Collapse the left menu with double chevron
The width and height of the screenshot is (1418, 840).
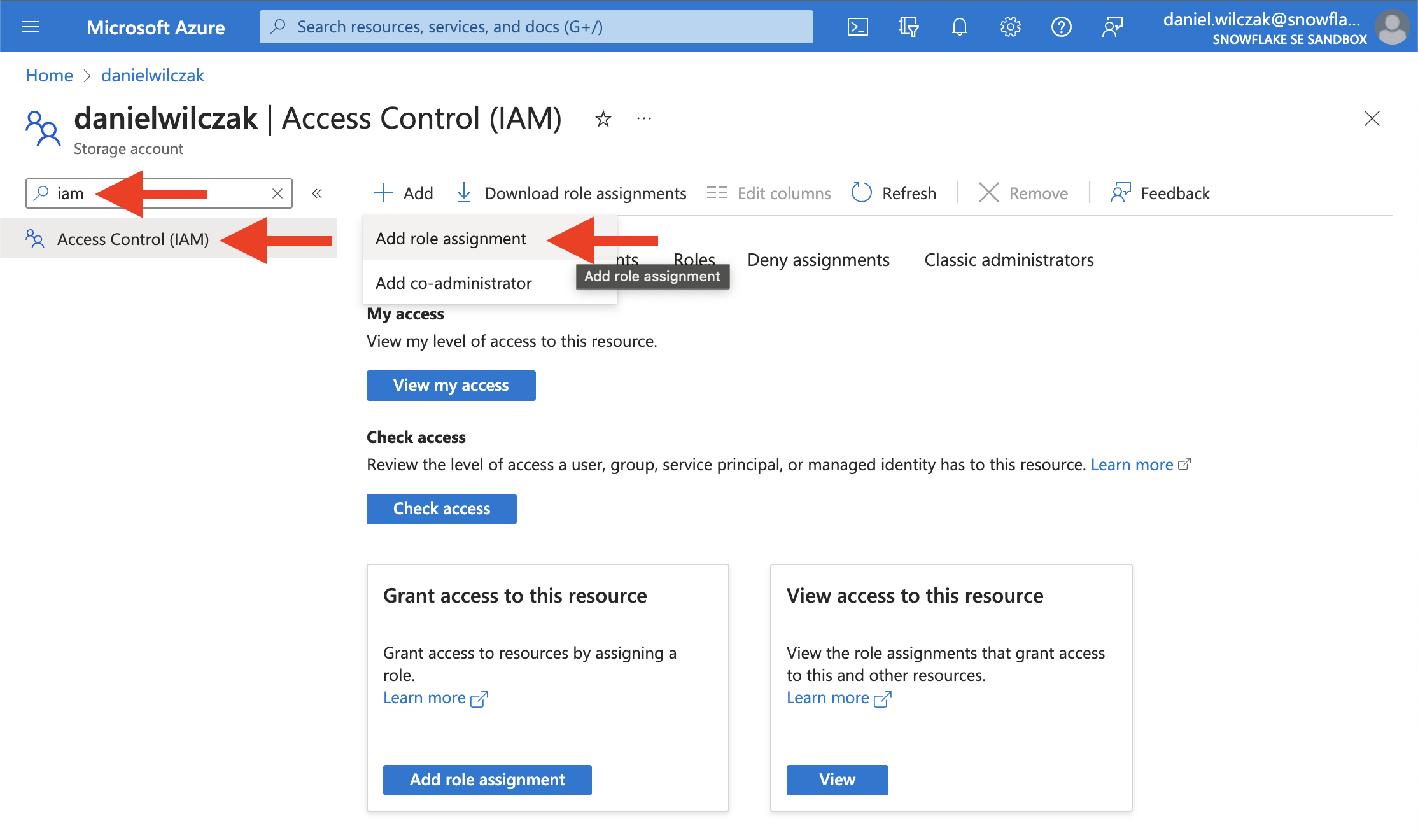pos(317,193)
